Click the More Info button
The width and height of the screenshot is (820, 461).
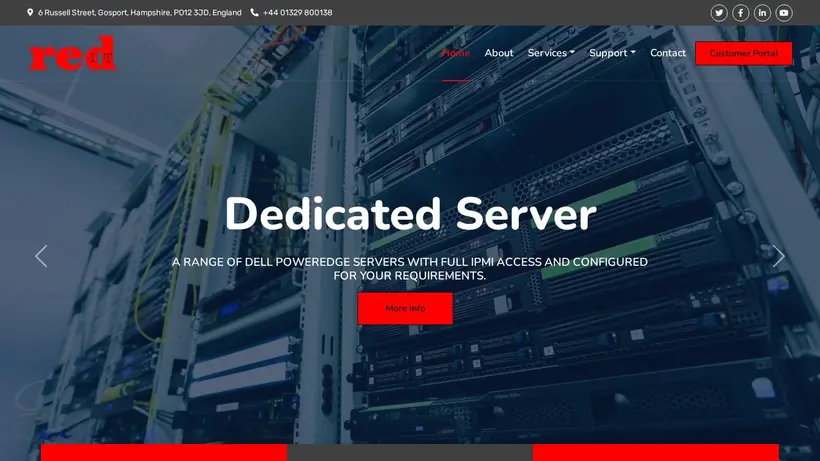click(405, 308)
